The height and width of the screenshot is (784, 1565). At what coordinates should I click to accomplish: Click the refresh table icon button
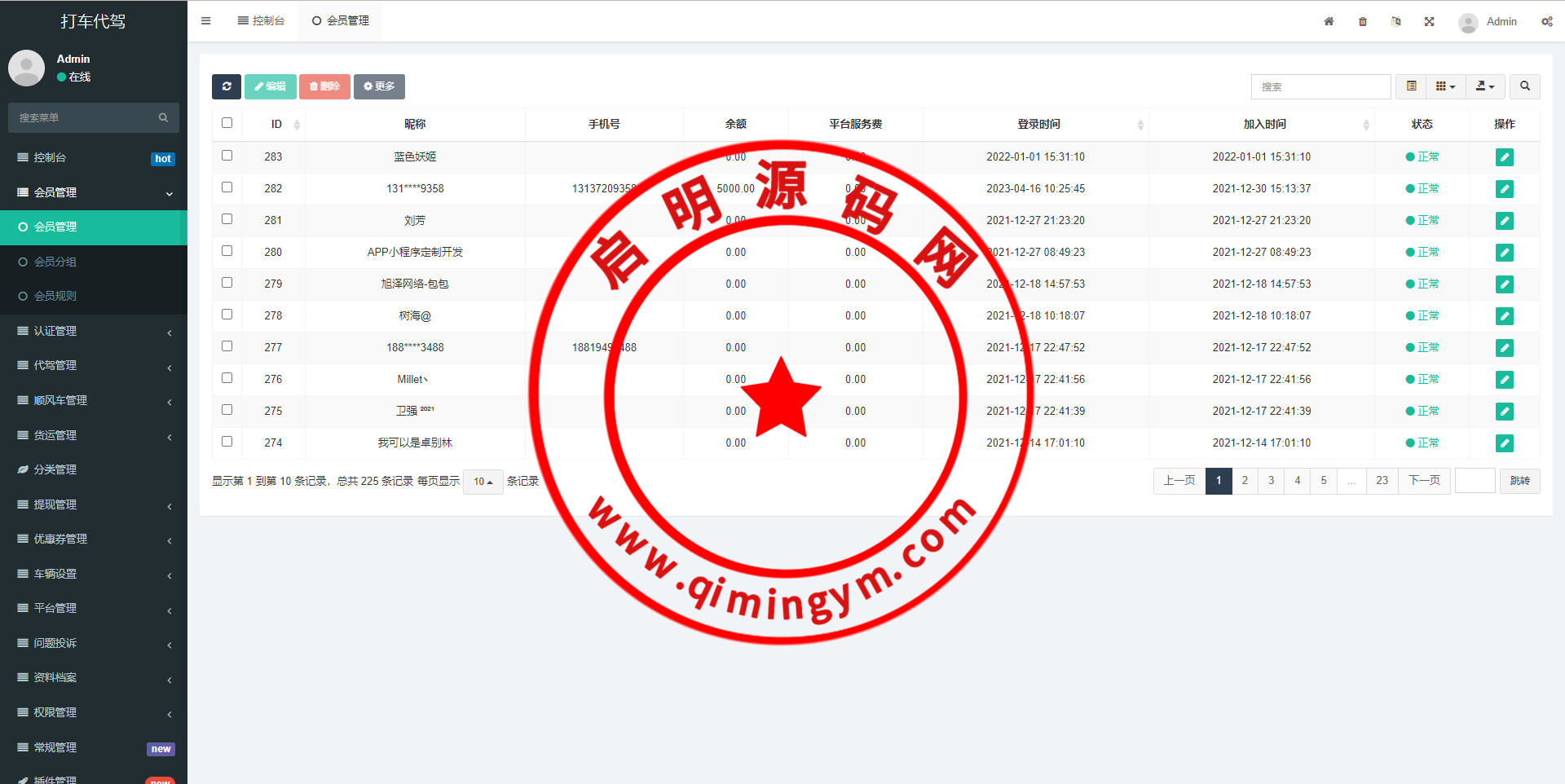click(226, 86)
